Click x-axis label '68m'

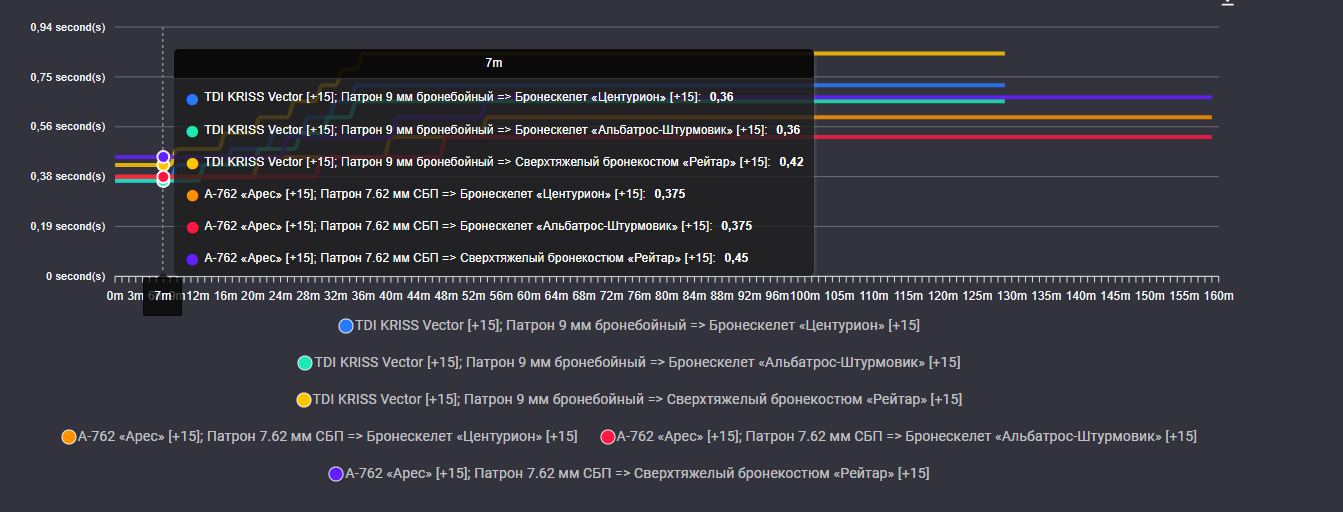pos(584,297)
